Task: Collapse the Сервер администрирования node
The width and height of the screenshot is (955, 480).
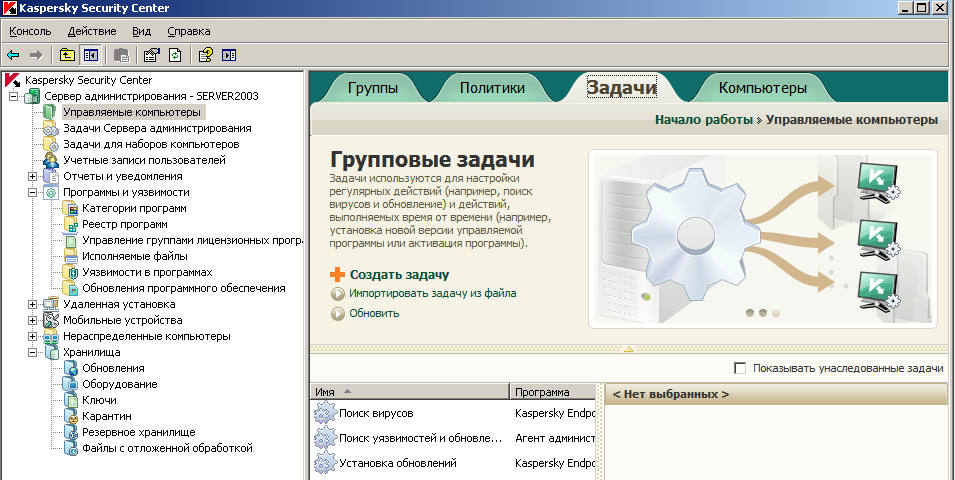Action: 13,96
